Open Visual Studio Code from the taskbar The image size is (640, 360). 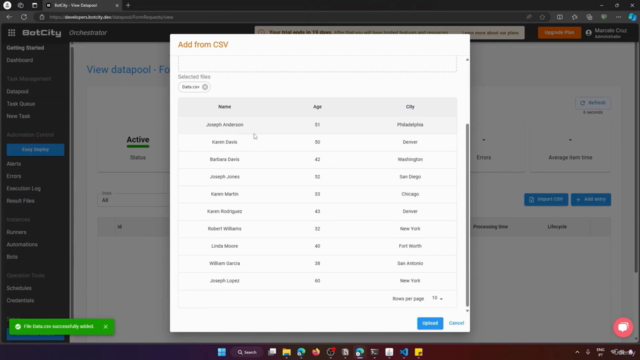pos(404,352)
